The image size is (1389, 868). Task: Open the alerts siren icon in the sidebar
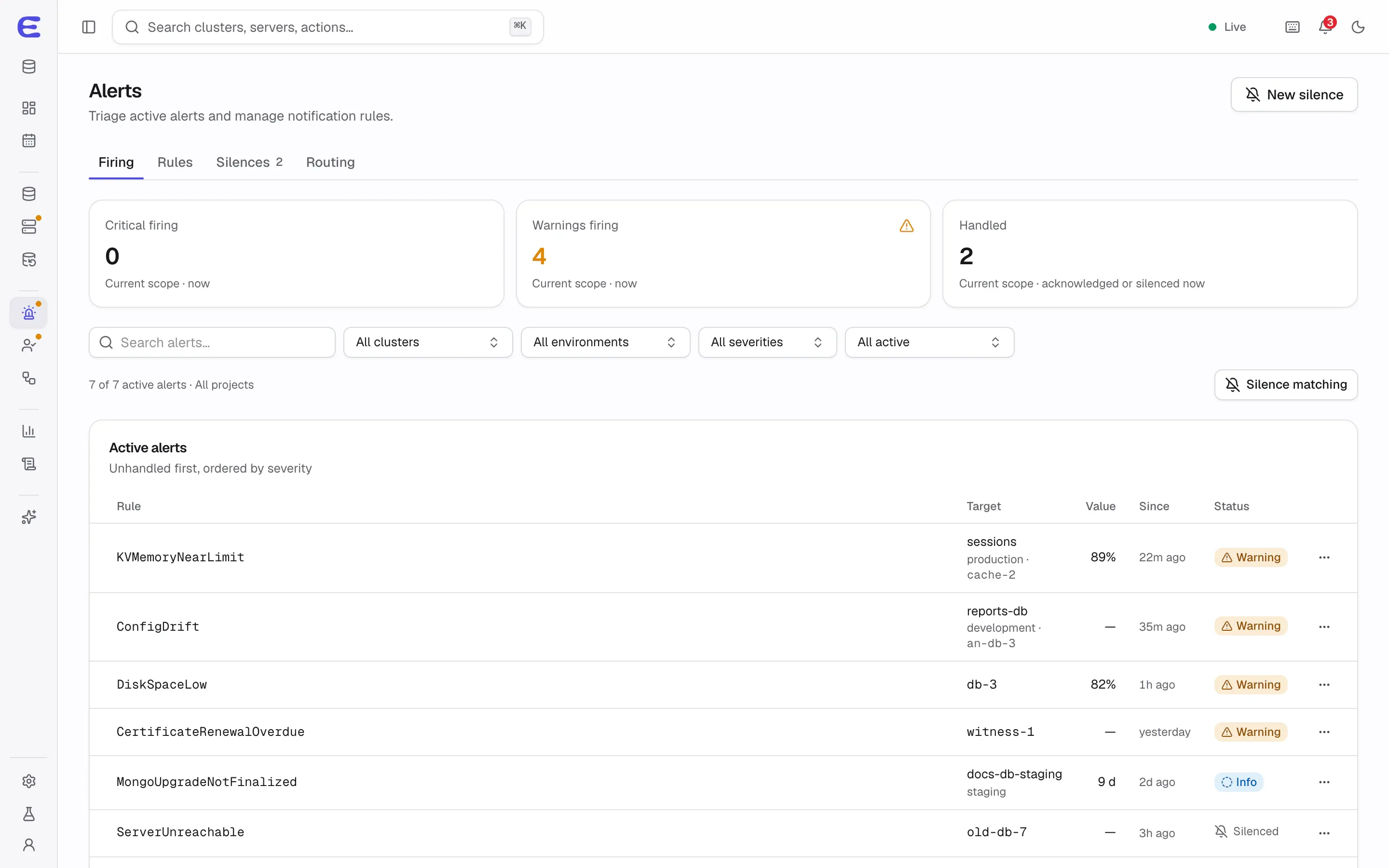(29, 313)
